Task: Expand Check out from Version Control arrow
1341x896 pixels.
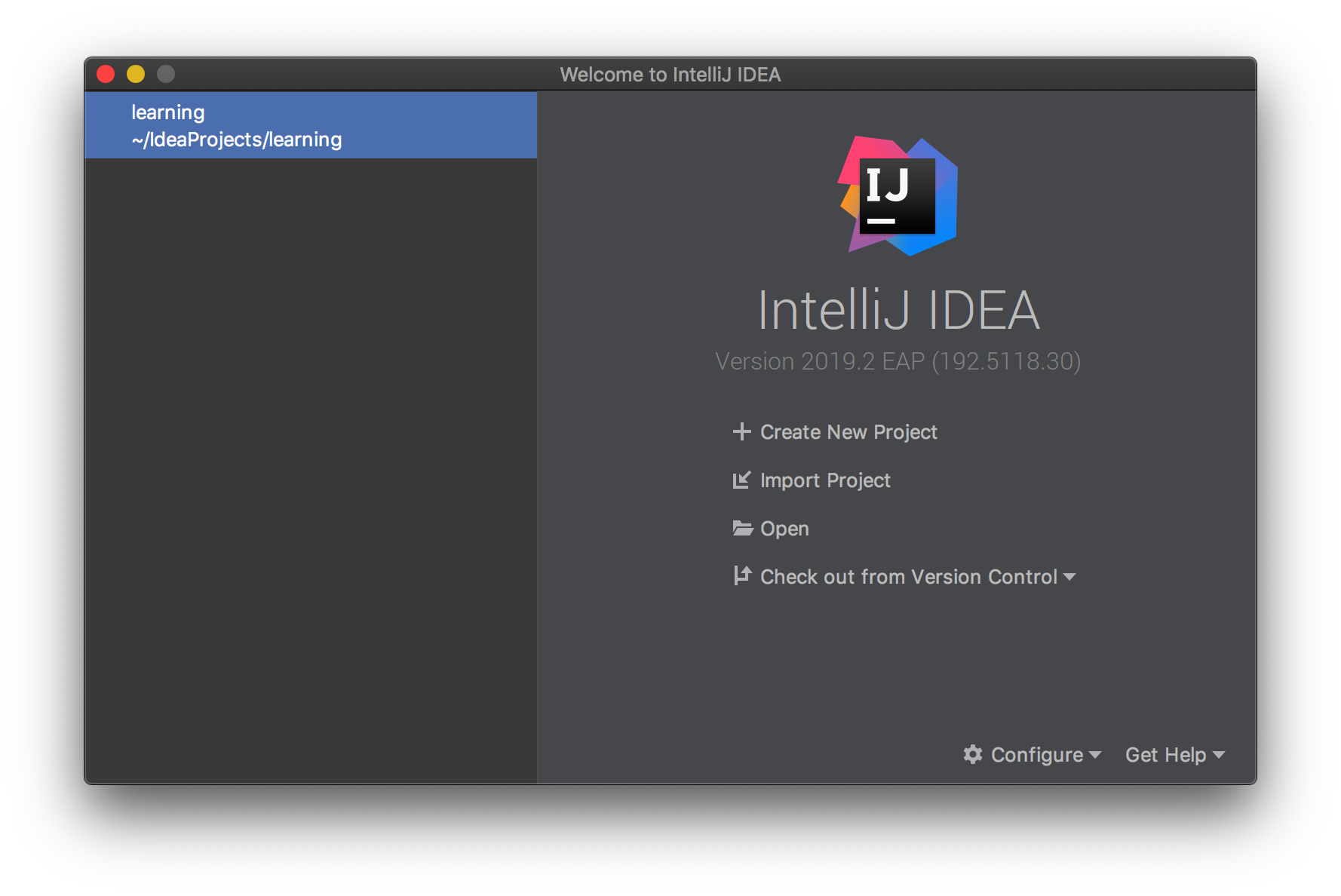Action: pyautogui.click(x=1069, y=577)
